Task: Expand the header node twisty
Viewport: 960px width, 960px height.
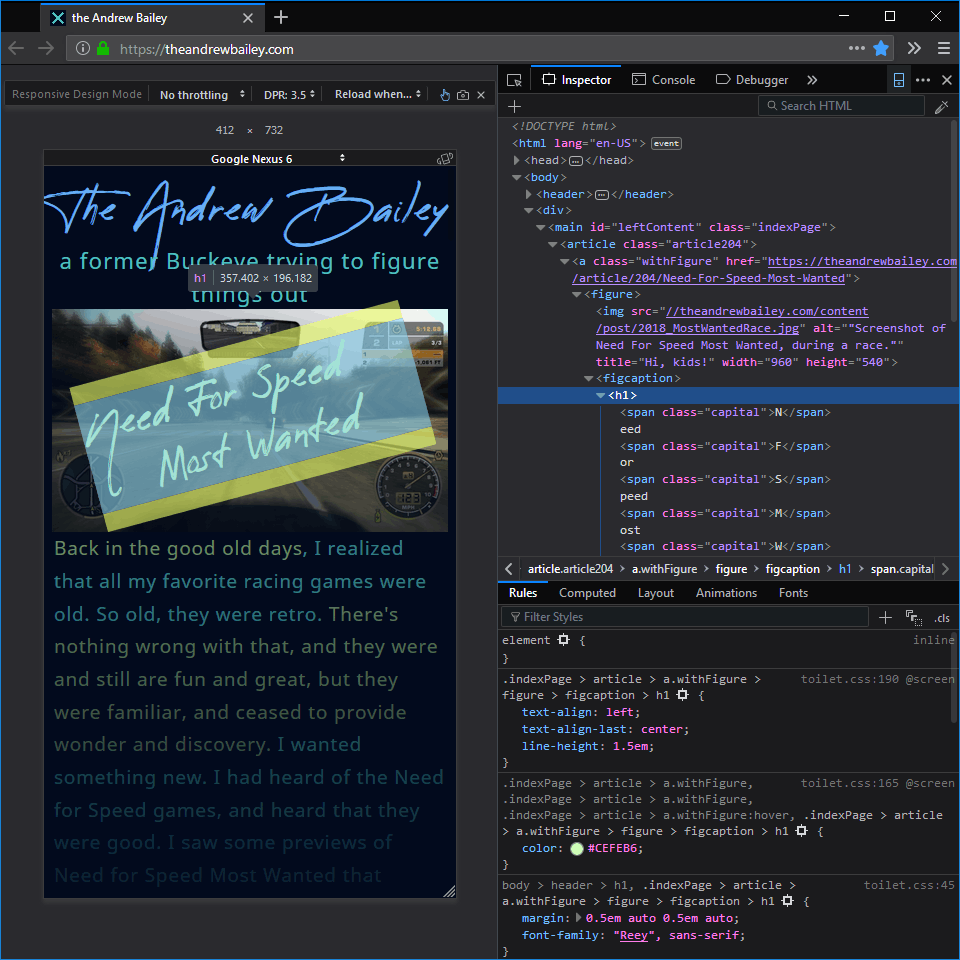Action: [x=529, y=194]
